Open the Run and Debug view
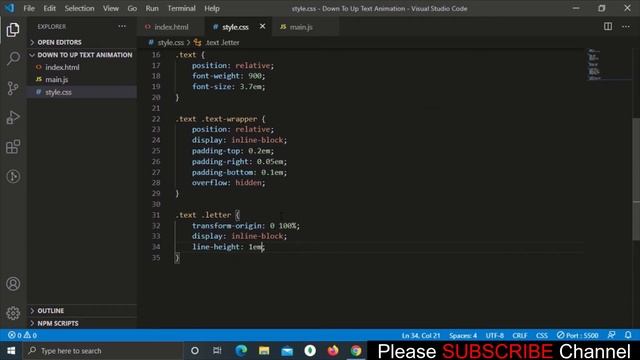 tap(13, 118)
